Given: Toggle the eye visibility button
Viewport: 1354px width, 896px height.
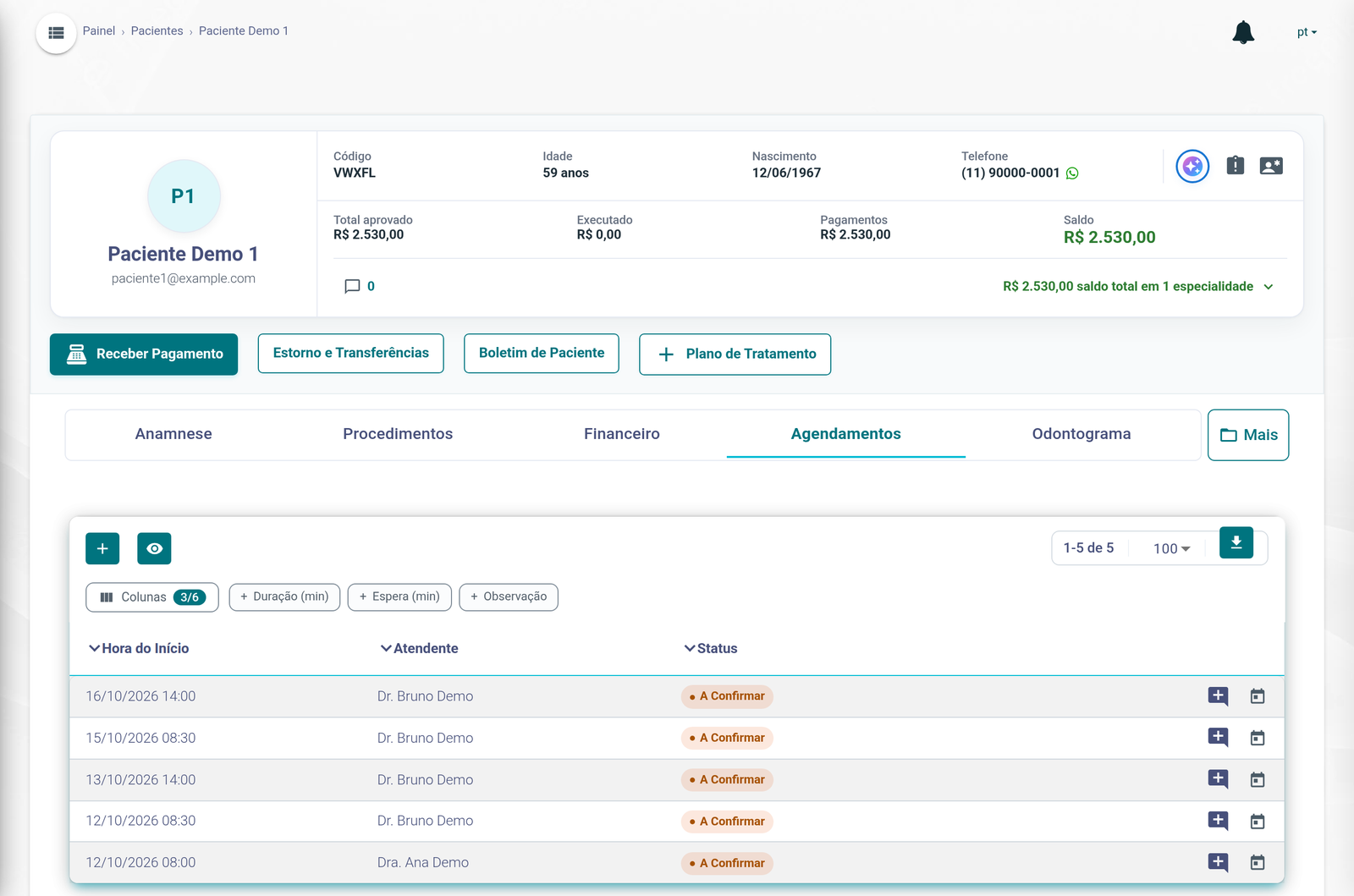Looking at the screenshot, I should (154, 548).
